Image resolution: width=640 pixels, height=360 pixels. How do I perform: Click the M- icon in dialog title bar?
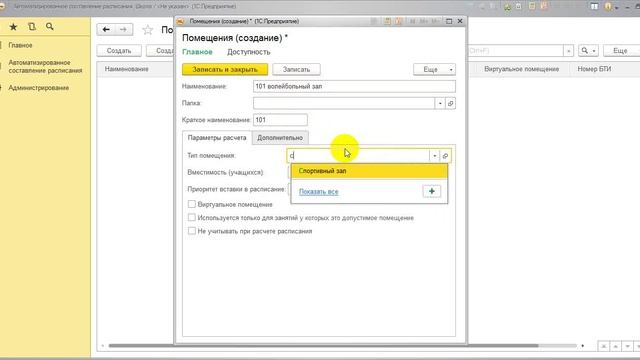(x=435, y=21)
